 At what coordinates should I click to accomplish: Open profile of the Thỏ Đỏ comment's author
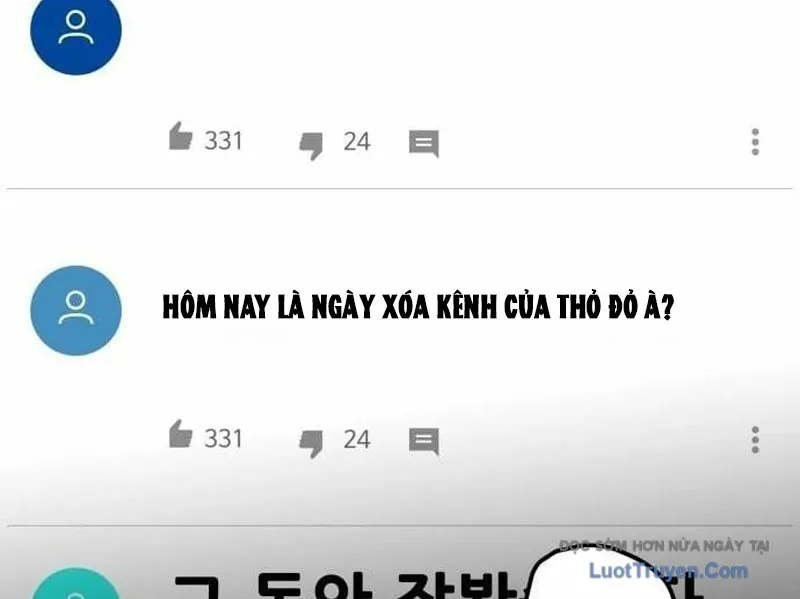(x=76, y=310)
